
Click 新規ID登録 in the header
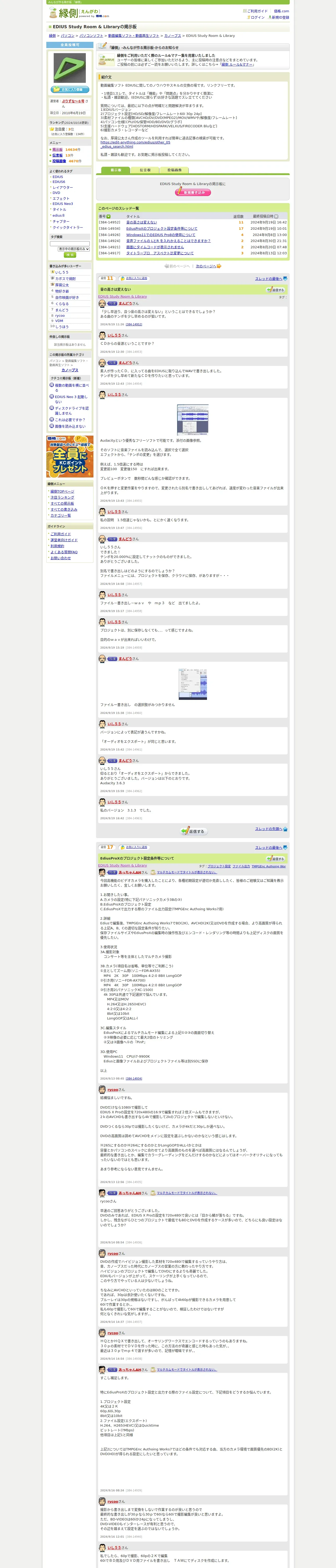[280, 18]
